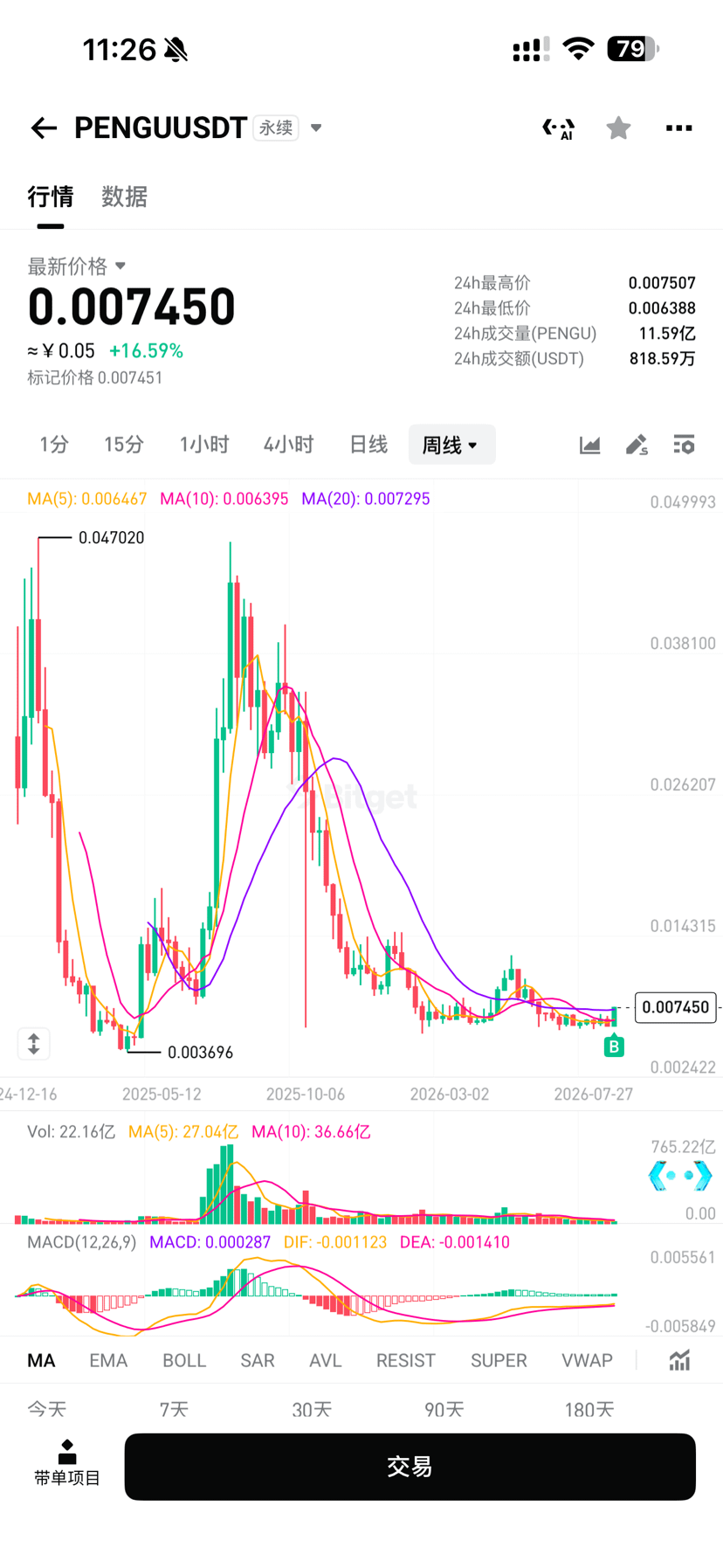Select the 日线 timeframe
This screenshot has height=1568, width=723.
click(368, 445)
